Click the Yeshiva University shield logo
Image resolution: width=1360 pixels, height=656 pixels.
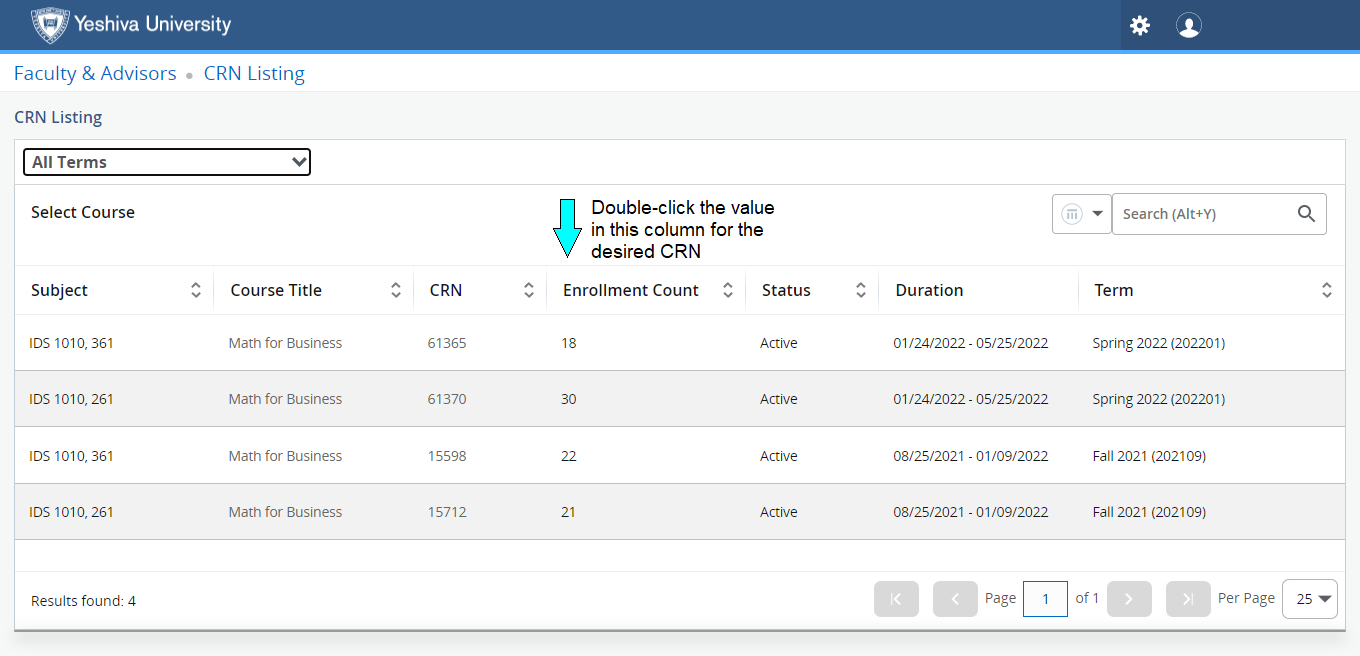49,25
